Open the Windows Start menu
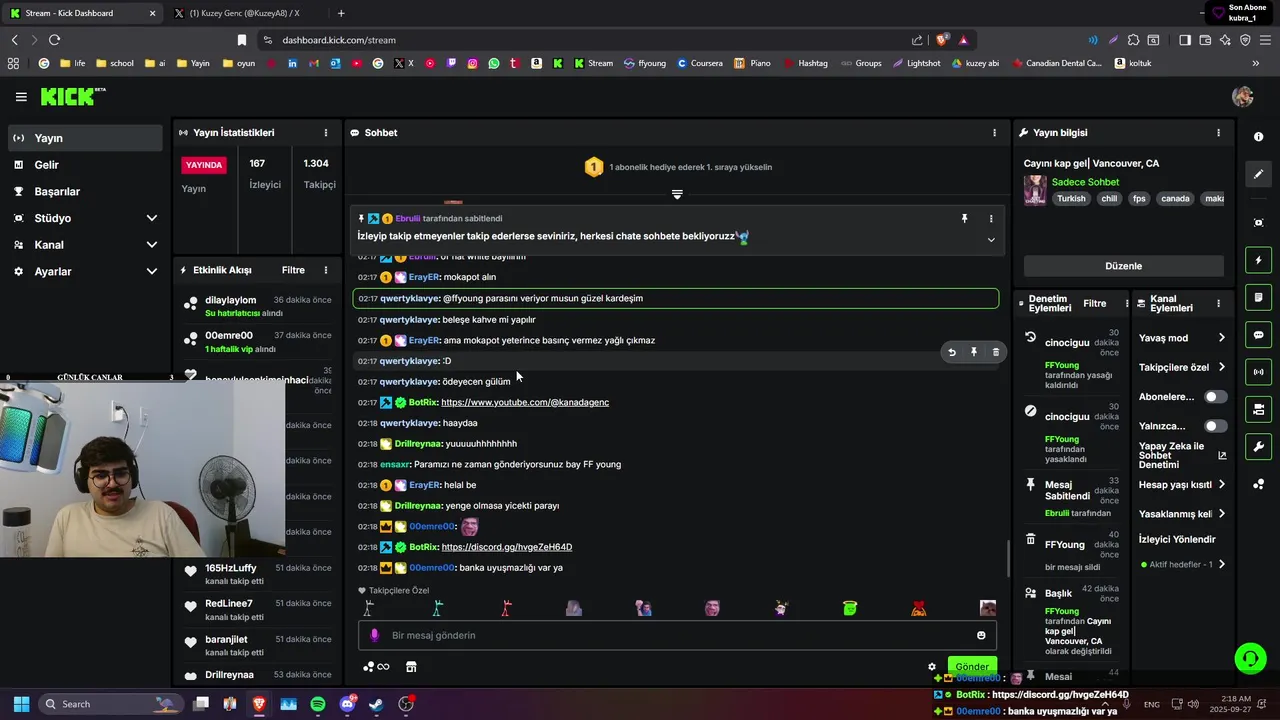This screenshot has width=1280, height=720. tap(21, 704)
